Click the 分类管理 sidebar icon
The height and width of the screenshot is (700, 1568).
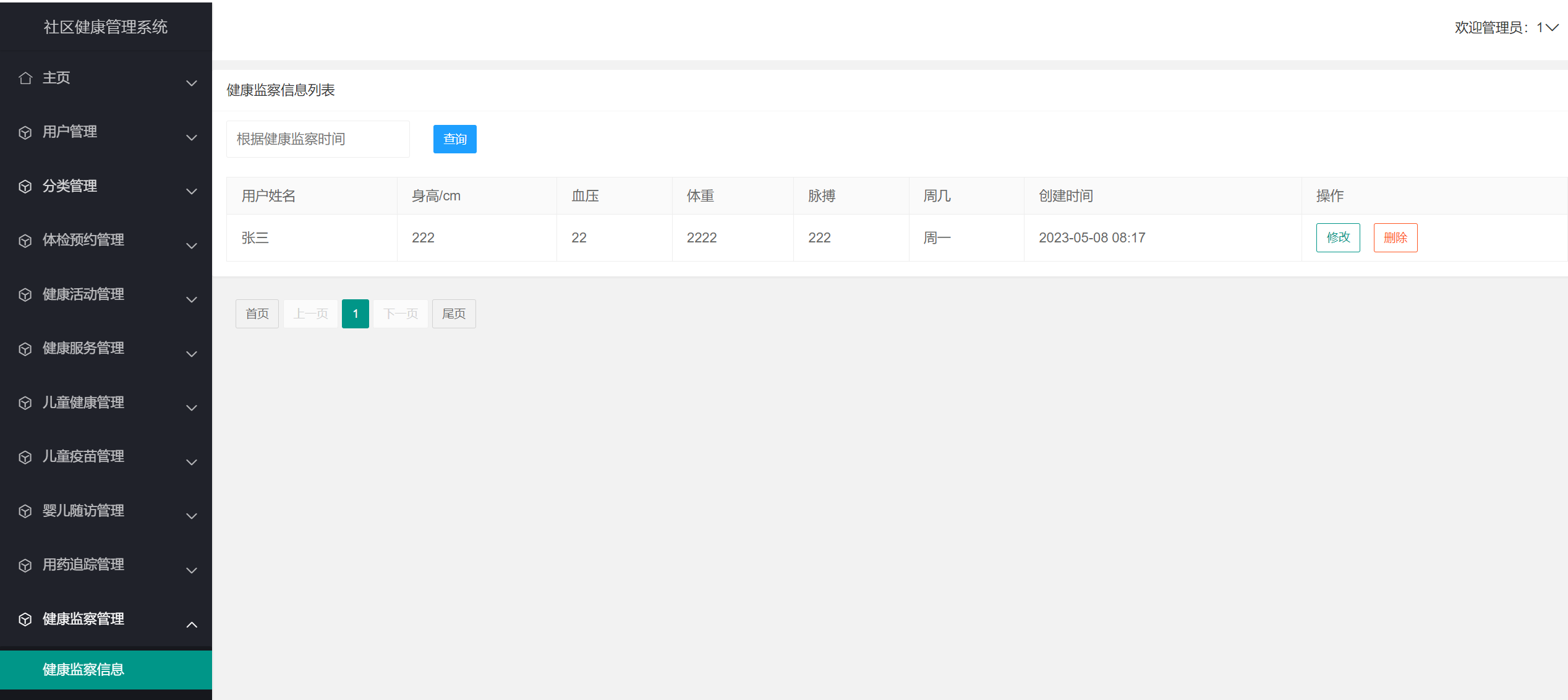[25, 186]
